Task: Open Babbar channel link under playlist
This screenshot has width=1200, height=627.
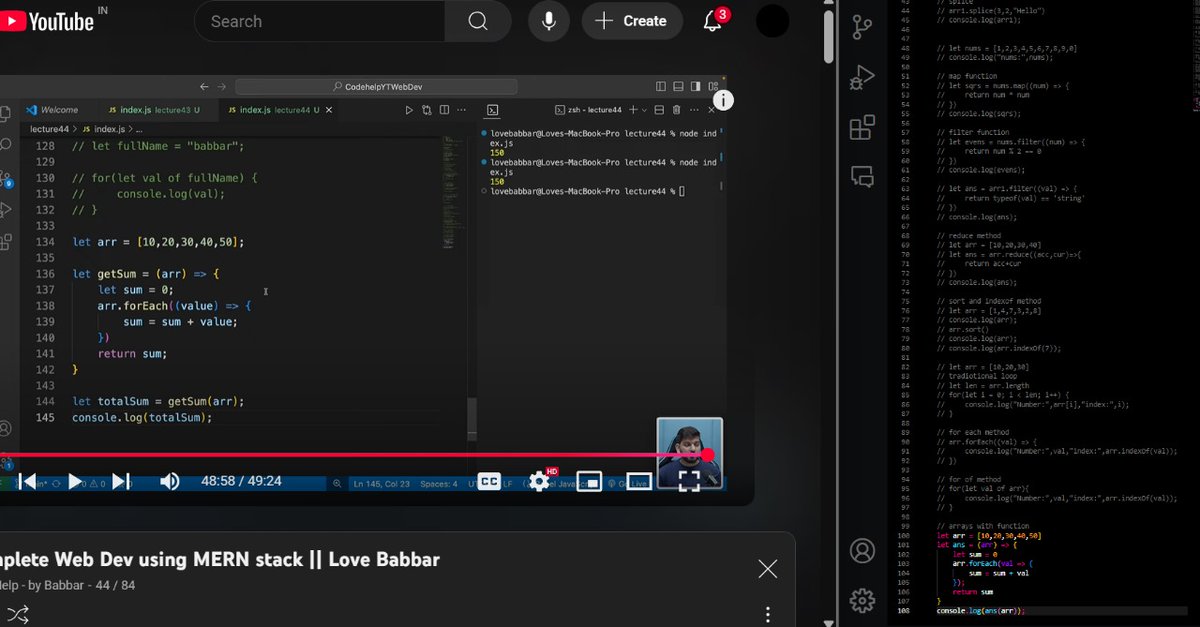Action: click(x=43, y=585)
